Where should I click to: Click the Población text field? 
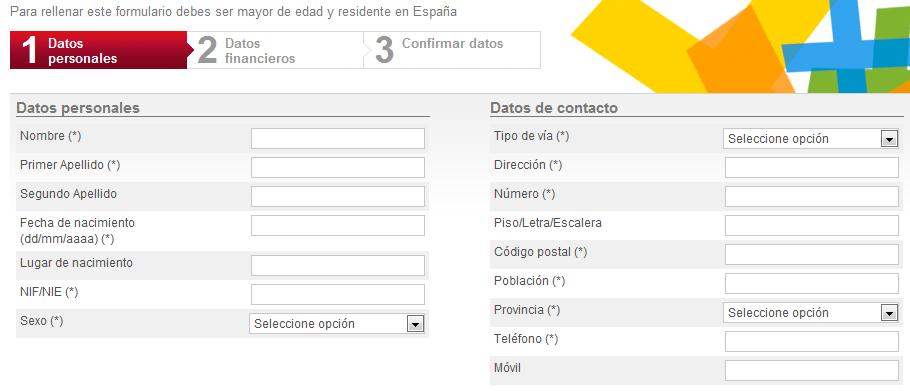[812, 284]
